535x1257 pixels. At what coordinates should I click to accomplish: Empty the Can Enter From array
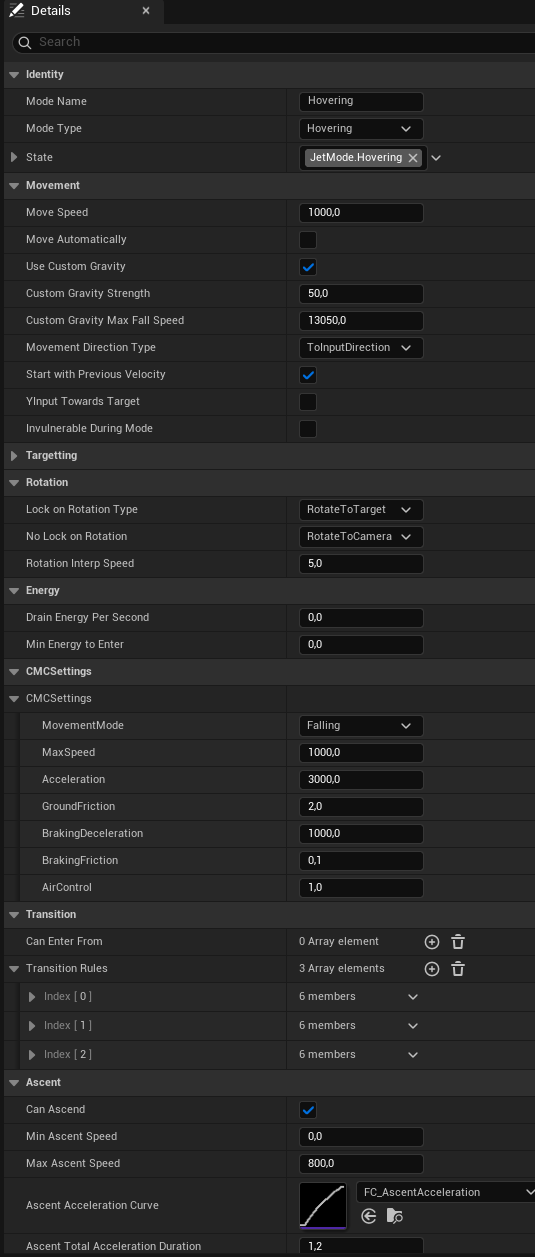point(458,942)
